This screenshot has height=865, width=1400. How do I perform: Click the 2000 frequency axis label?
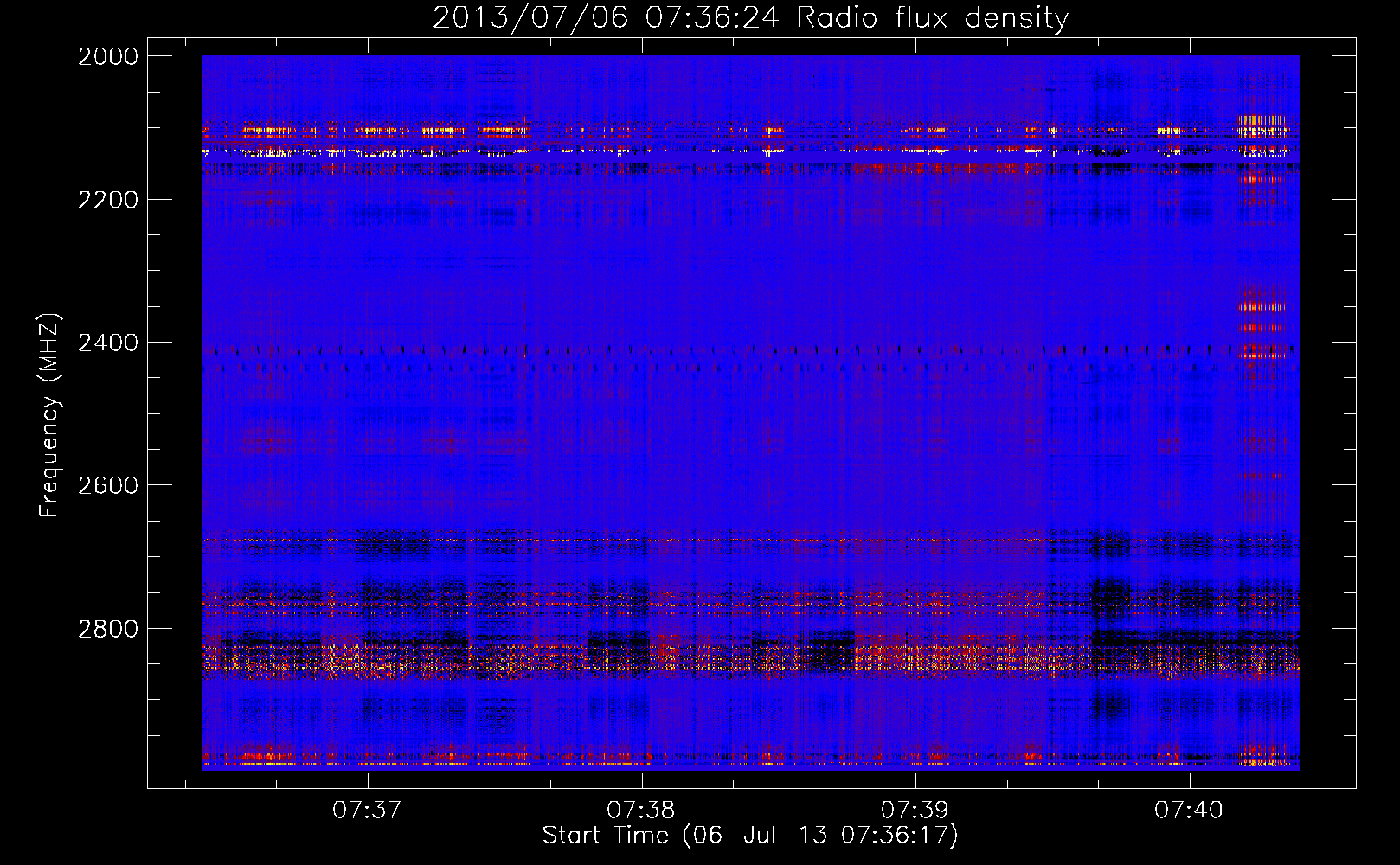[x=108, y=56]
